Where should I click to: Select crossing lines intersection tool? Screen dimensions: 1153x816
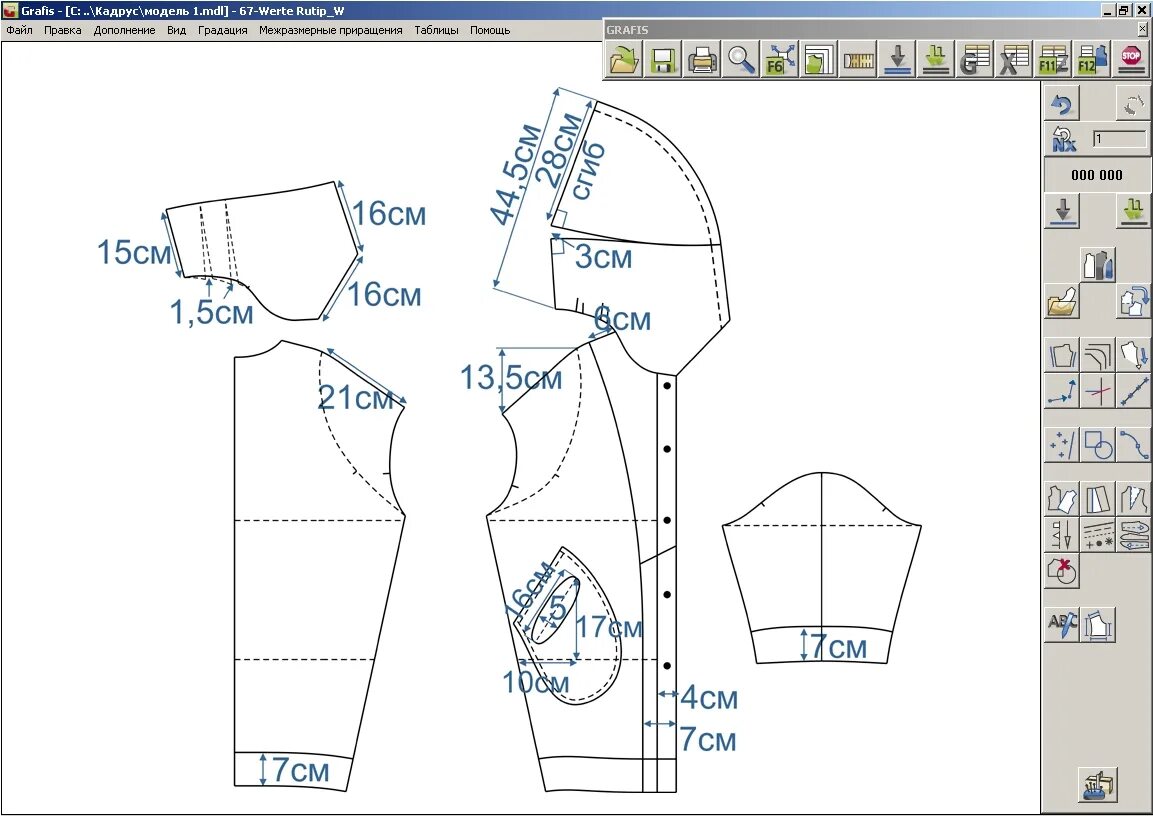(x=1098, y=391)
